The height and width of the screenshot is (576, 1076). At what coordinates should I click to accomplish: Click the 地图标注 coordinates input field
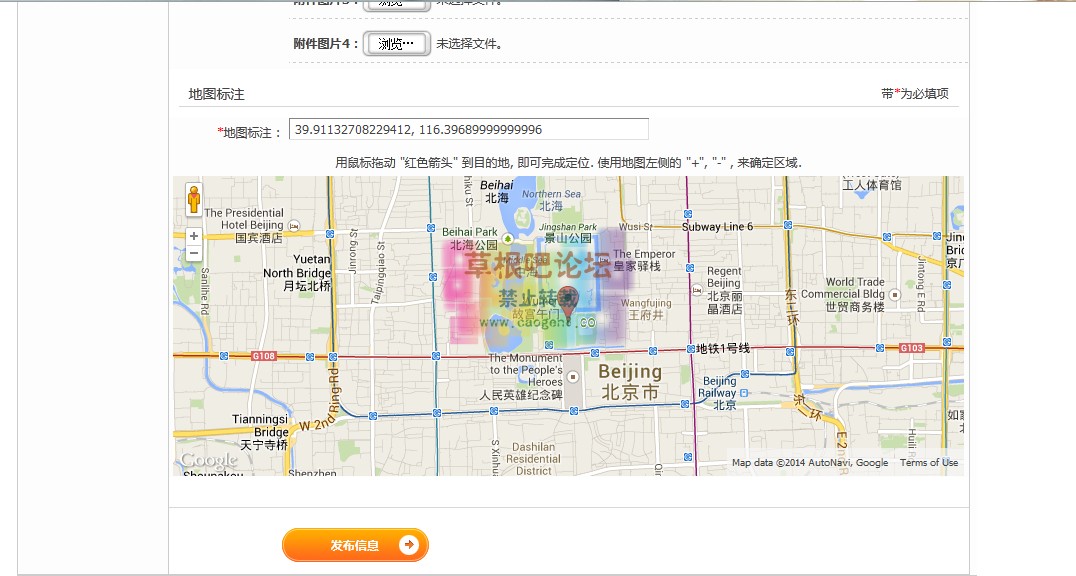(467, 128)
